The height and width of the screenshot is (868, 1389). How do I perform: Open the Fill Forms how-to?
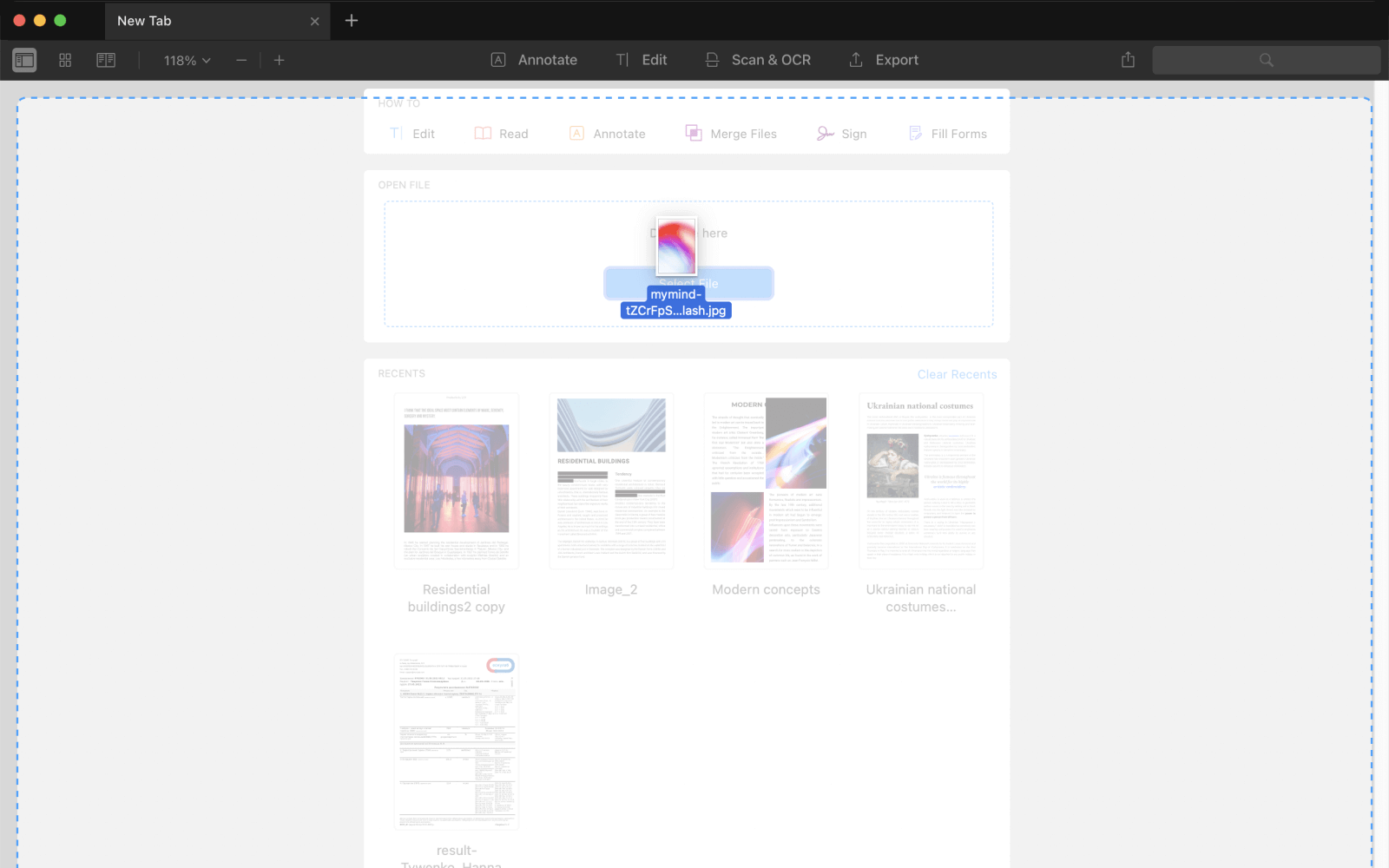pos(947,134)
